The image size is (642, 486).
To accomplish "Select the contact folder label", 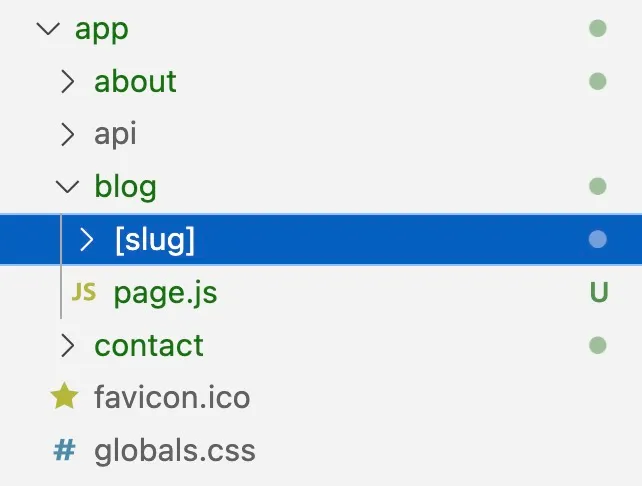I will (x=149, y=346).
